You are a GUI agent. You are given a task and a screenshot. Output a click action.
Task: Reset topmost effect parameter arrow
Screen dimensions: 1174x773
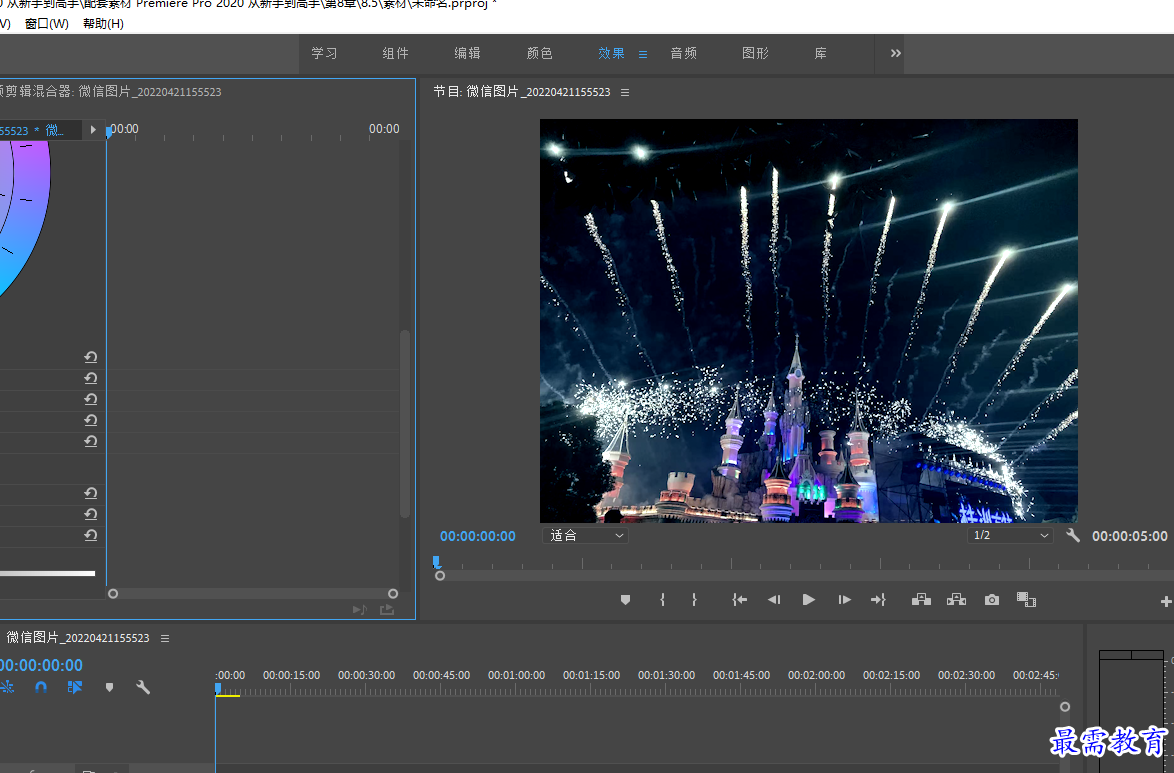click(91, 357)
